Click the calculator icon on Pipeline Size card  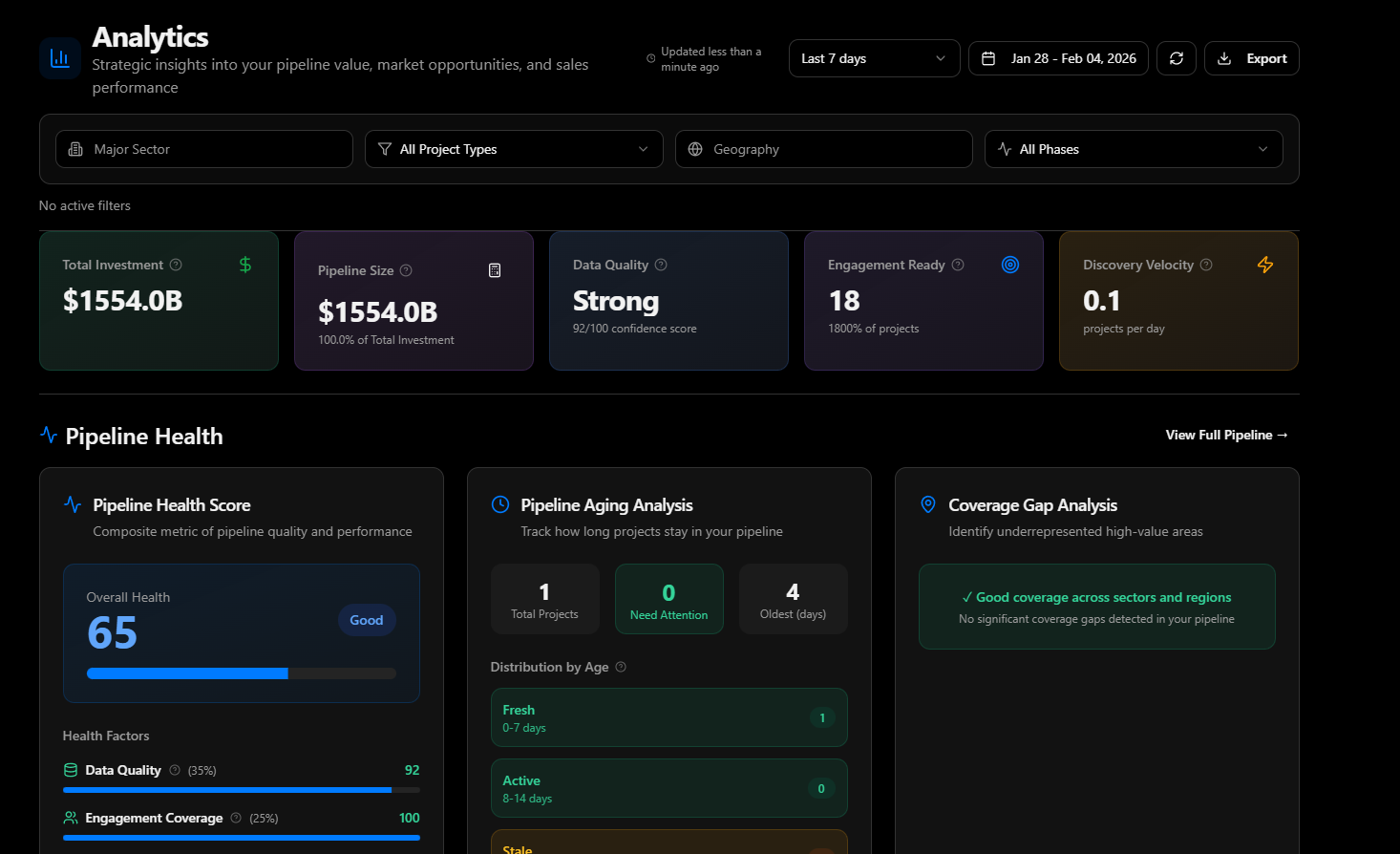(495, 270)
